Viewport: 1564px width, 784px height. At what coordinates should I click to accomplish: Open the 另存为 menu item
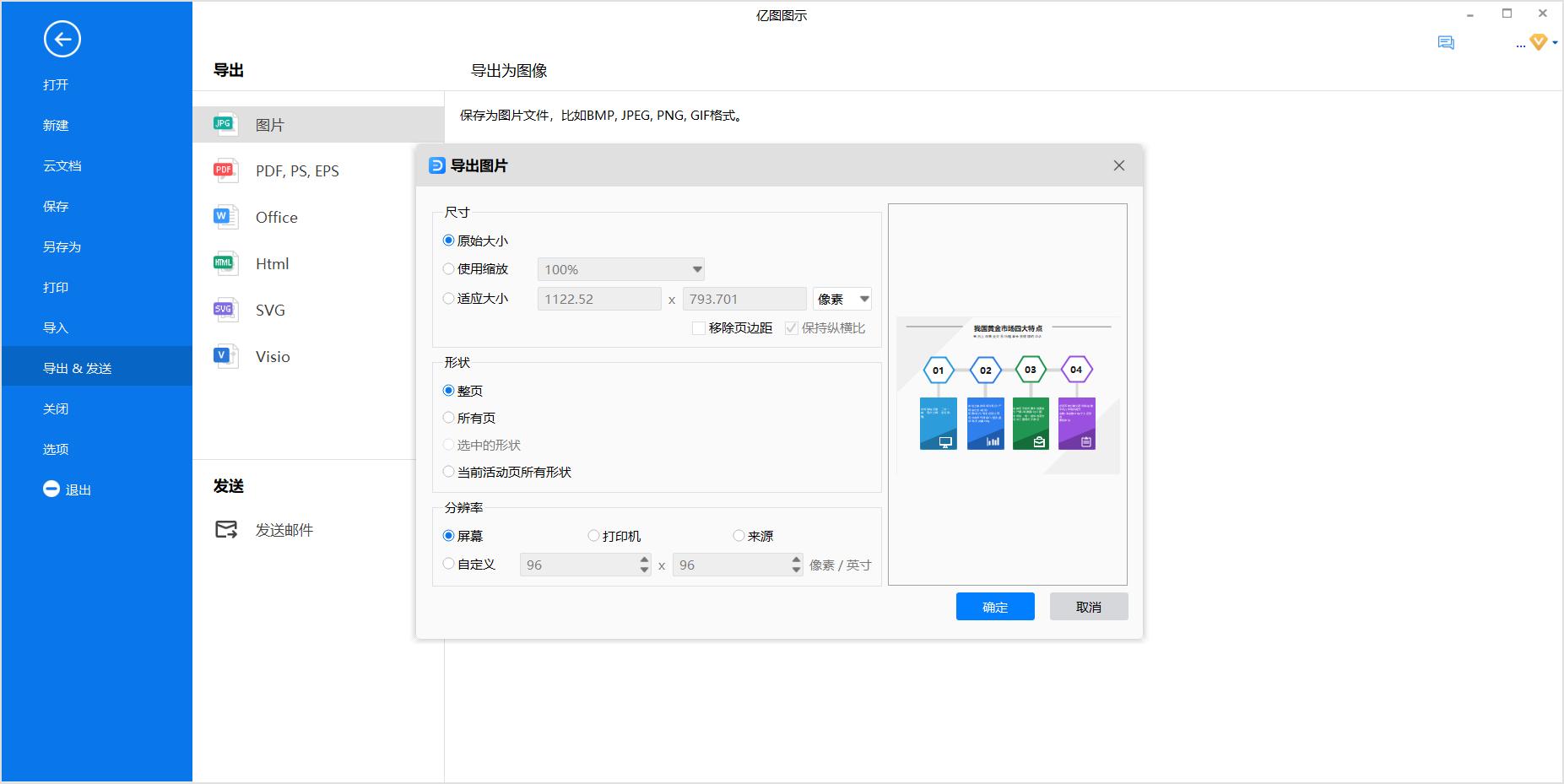click(x=62, y=246)
